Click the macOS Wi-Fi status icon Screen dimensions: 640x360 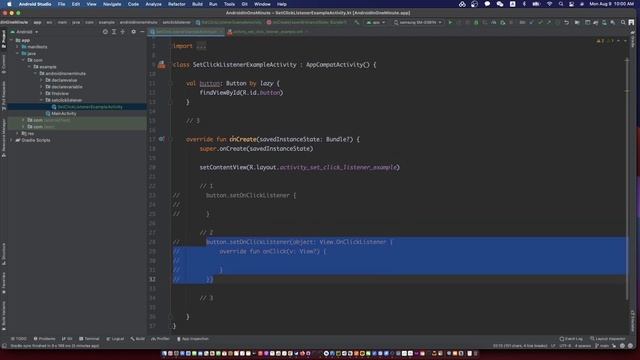(549, 4)
